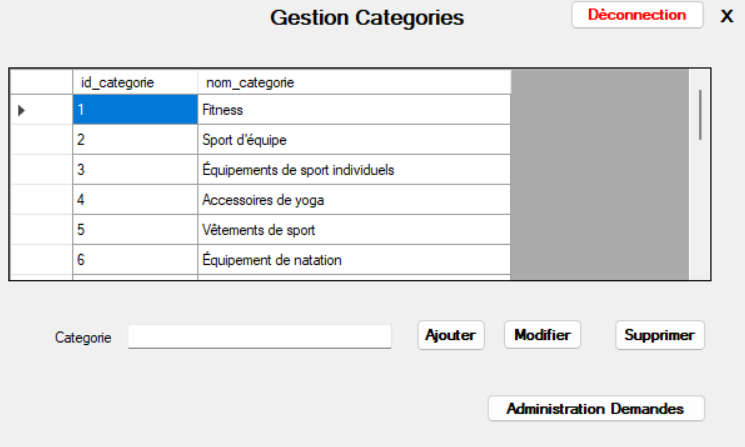Close the window with the X button
Viewport: 745px width, 447px height.
[x=727, y=16]
